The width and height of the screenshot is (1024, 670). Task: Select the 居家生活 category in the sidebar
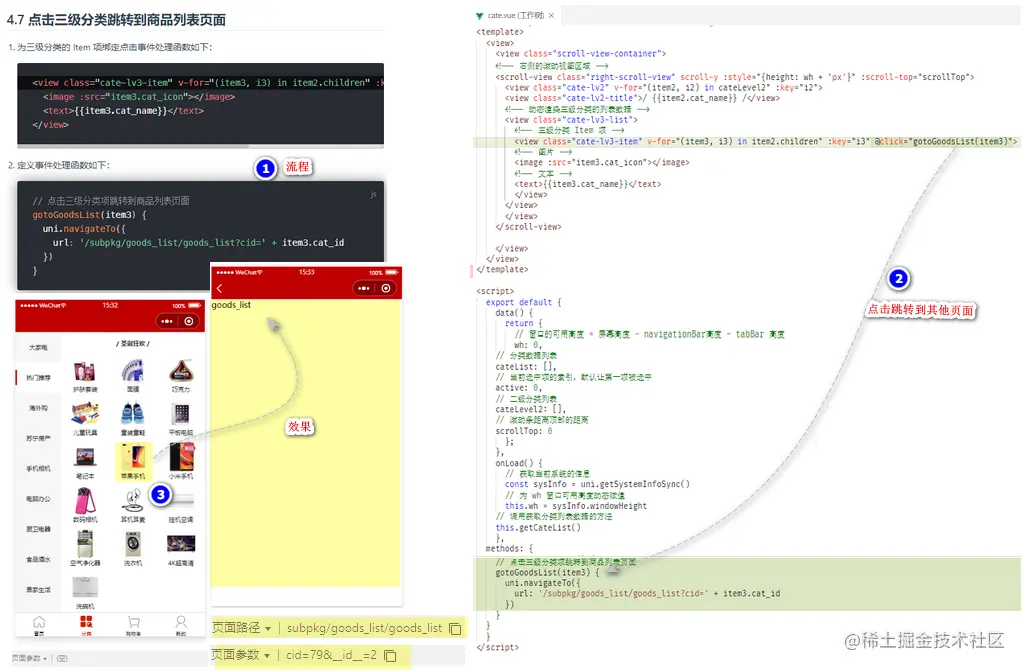[38, 590]
